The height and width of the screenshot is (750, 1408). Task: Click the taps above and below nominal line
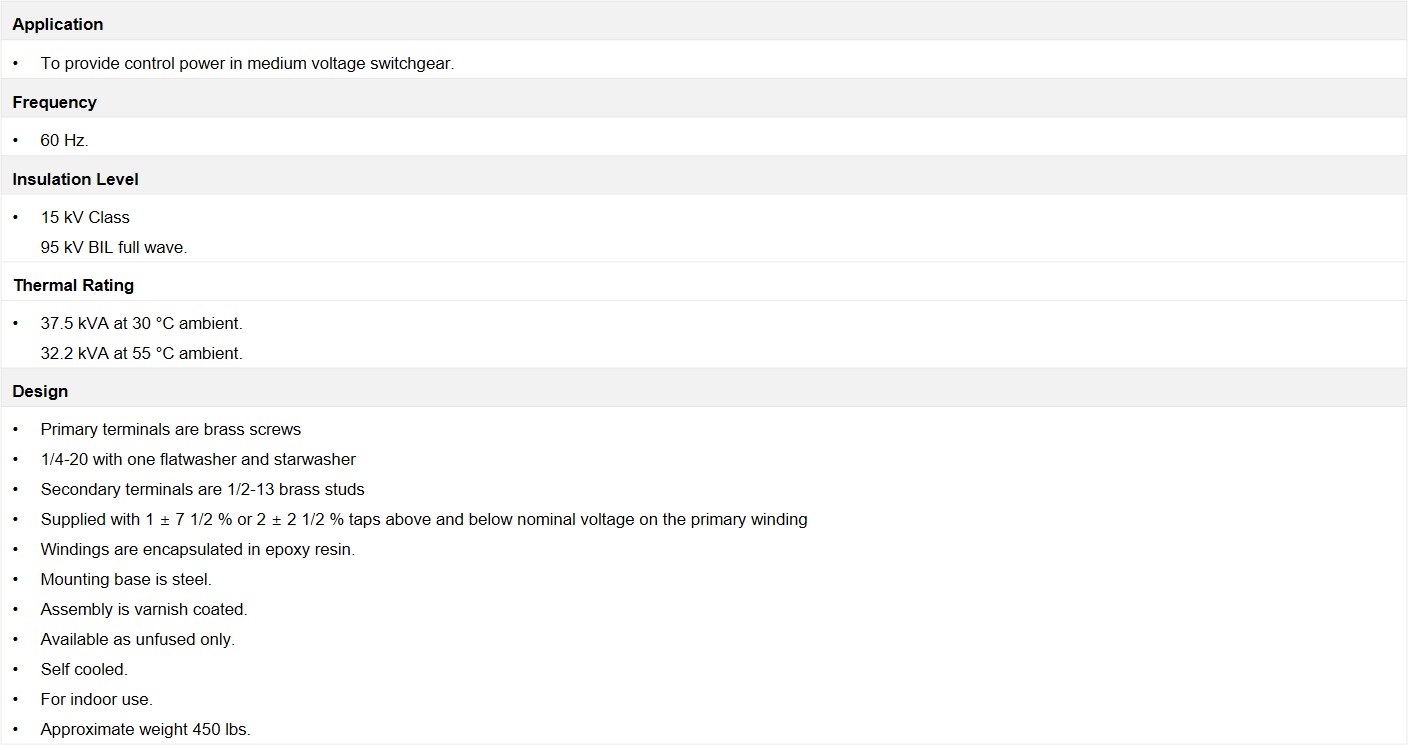tap(424, 520)
